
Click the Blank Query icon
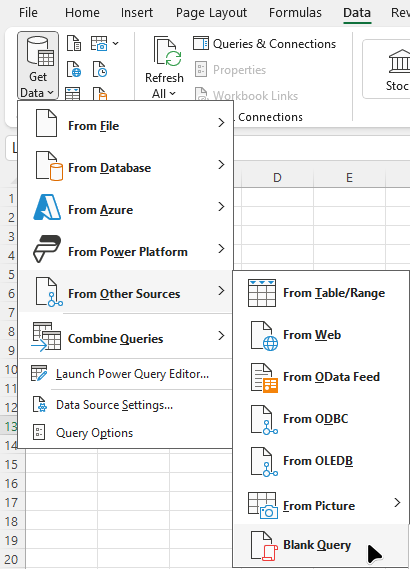tap(265, 545)
